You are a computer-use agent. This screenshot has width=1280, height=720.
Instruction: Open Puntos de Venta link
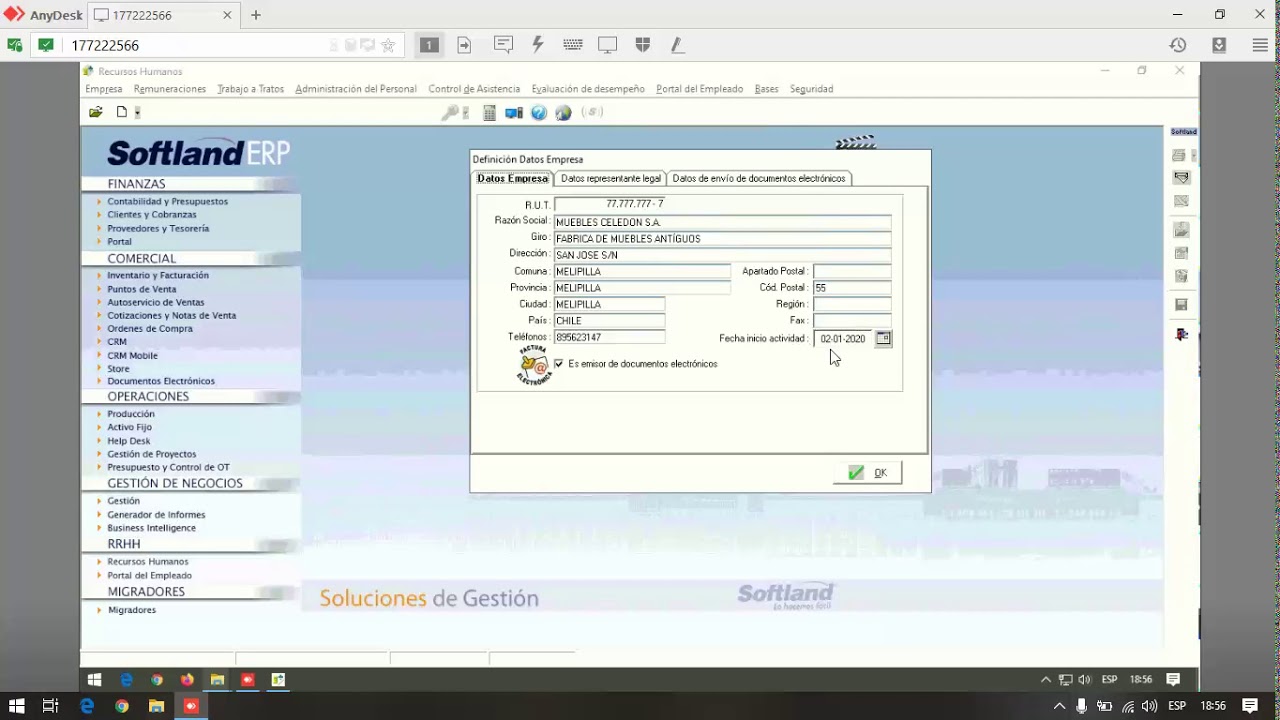point(142,289)
